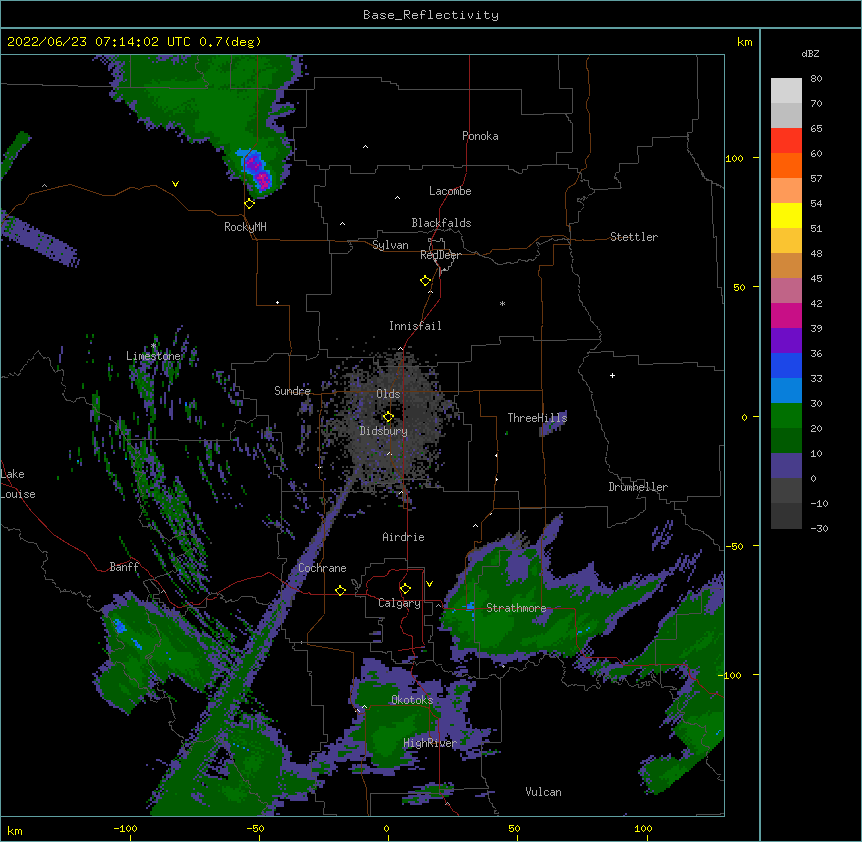This screenshot has height=842, width=862.
Task: Click the dBZ legend heading
Action: click(x=810, y=54)
